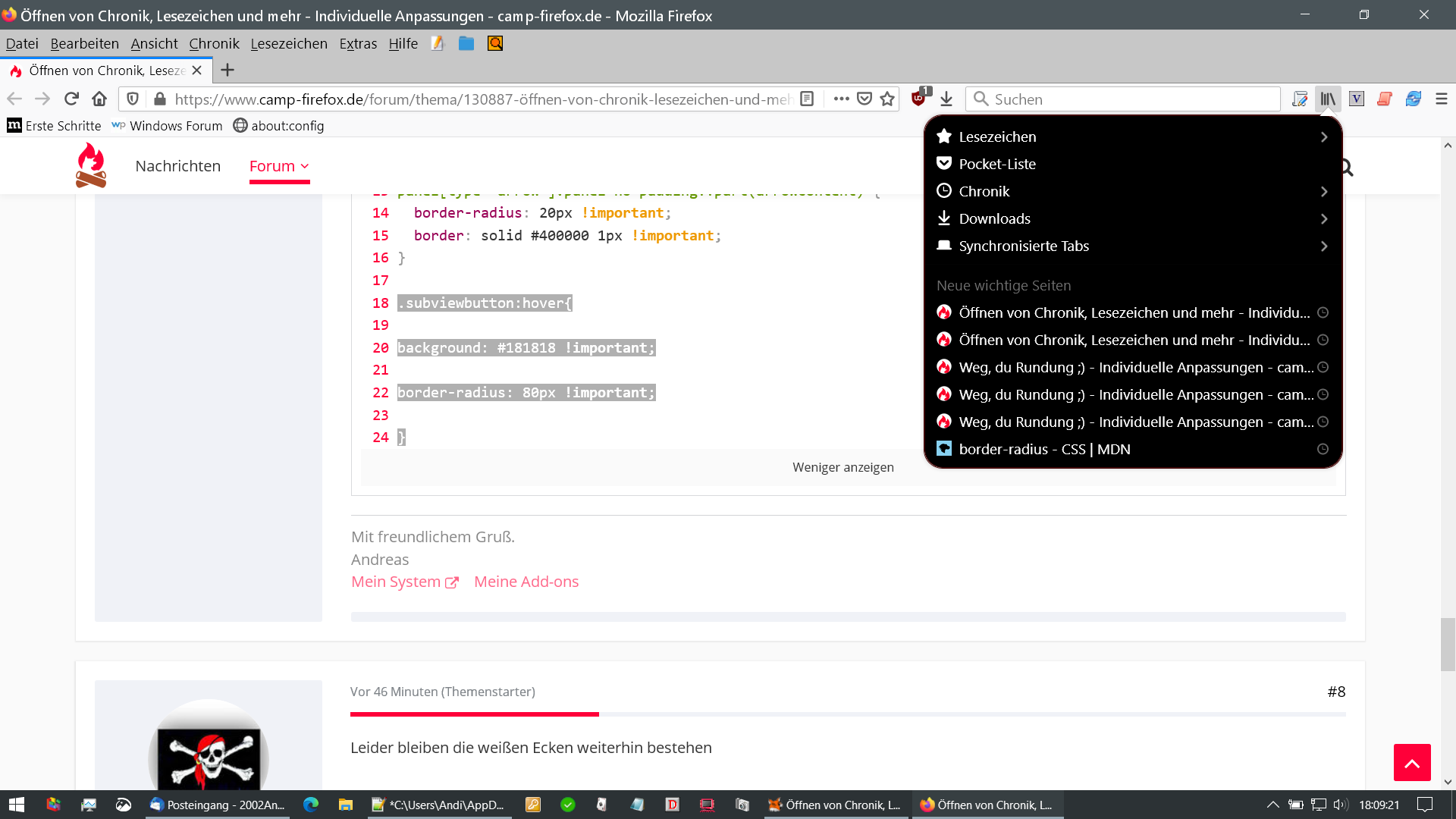Bookmark this page with the star icon

point(887,99)
